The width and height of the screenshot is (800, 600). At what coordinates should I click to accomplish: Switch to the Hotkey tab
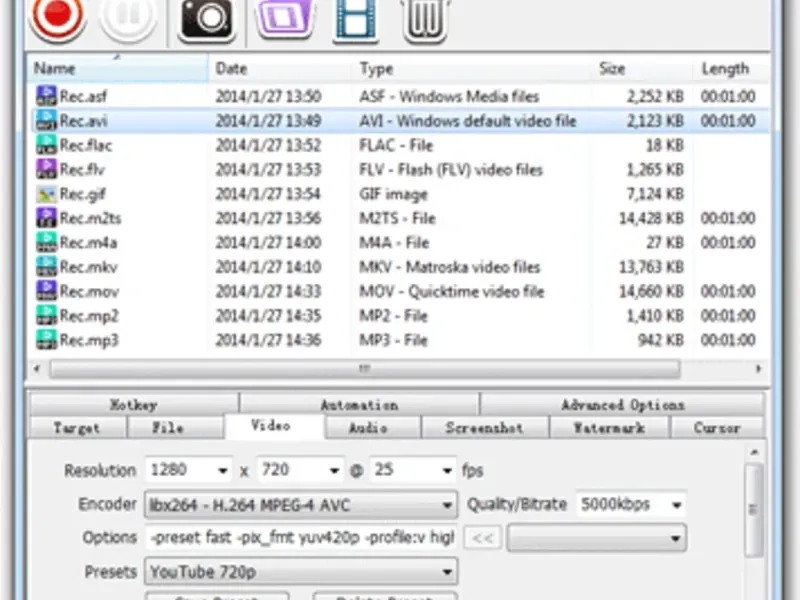(x=134, y=405)
